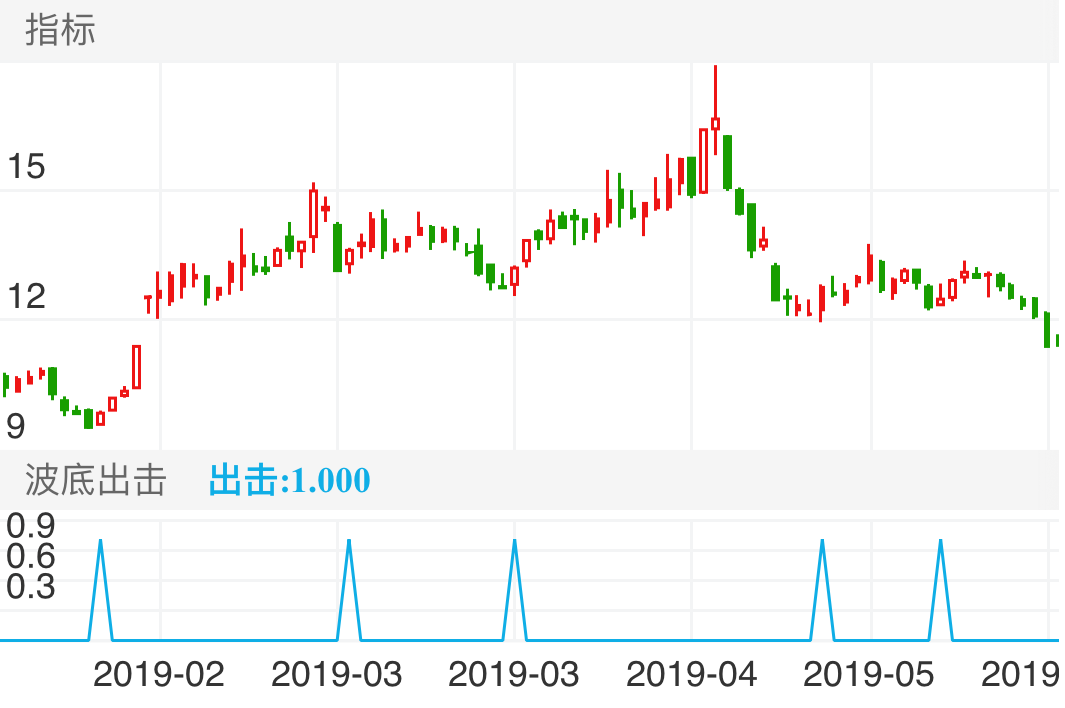
Task: Click the blue 出击:1.000 value
Action: pos(288,480)
